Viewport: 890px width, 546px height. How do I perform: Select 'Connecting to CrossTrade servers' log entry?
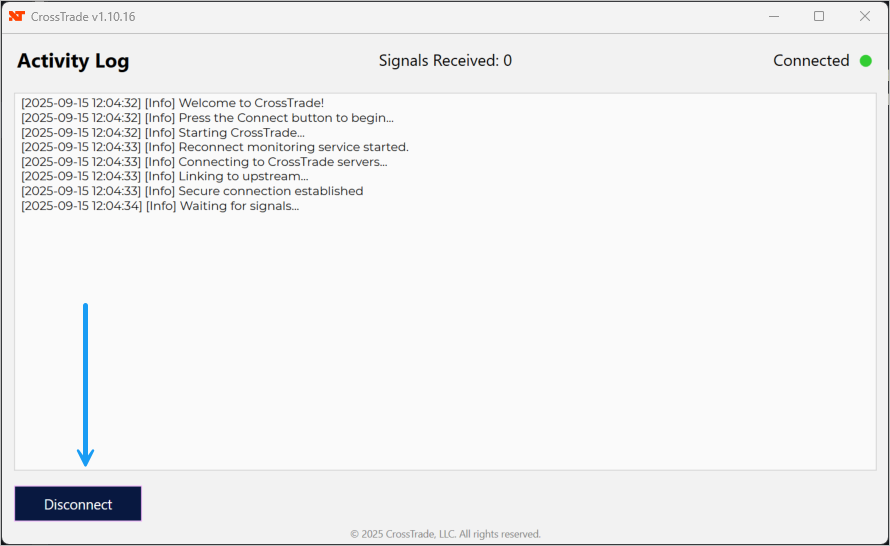click(204, 162)
